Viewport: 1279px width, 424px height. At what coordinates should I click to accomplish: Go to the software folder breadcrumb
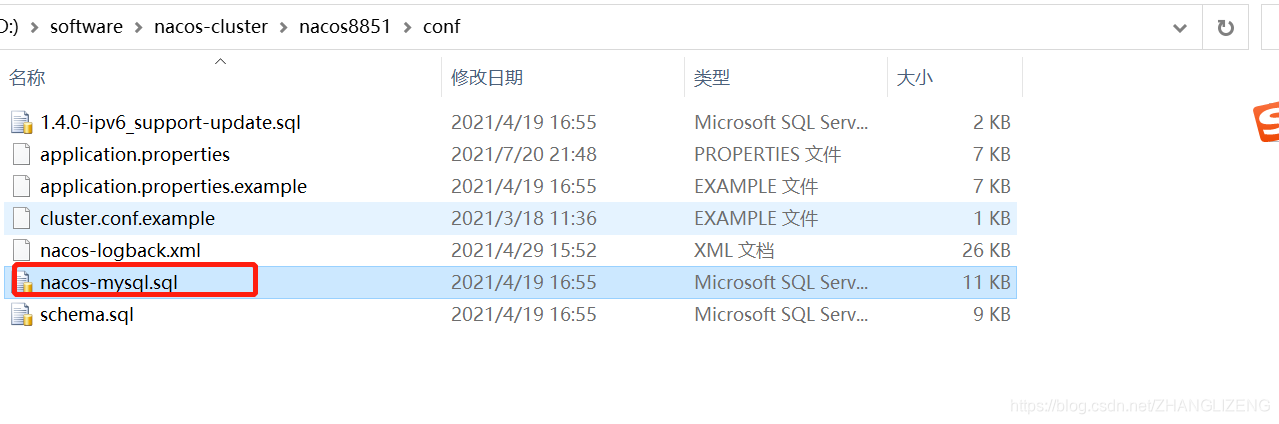86,27
